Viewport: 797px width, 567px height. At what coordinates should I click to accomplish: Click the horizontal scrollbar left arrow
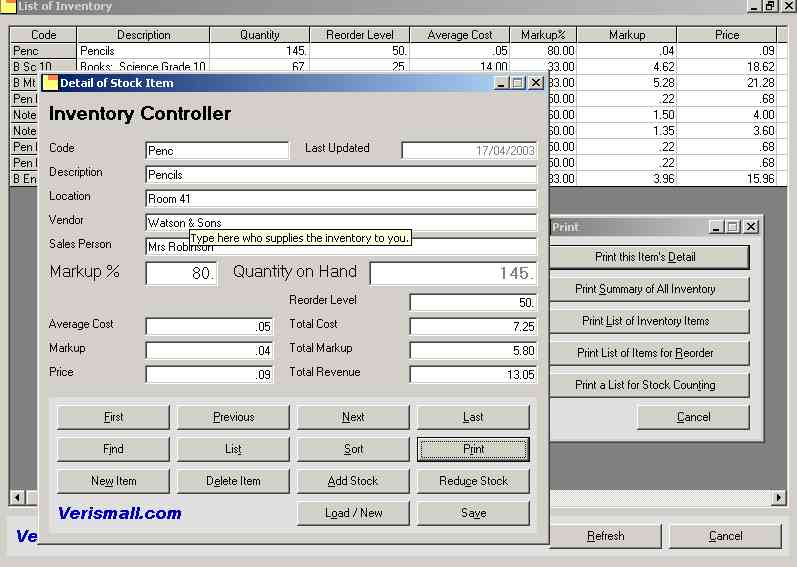(x=17, y=497)
